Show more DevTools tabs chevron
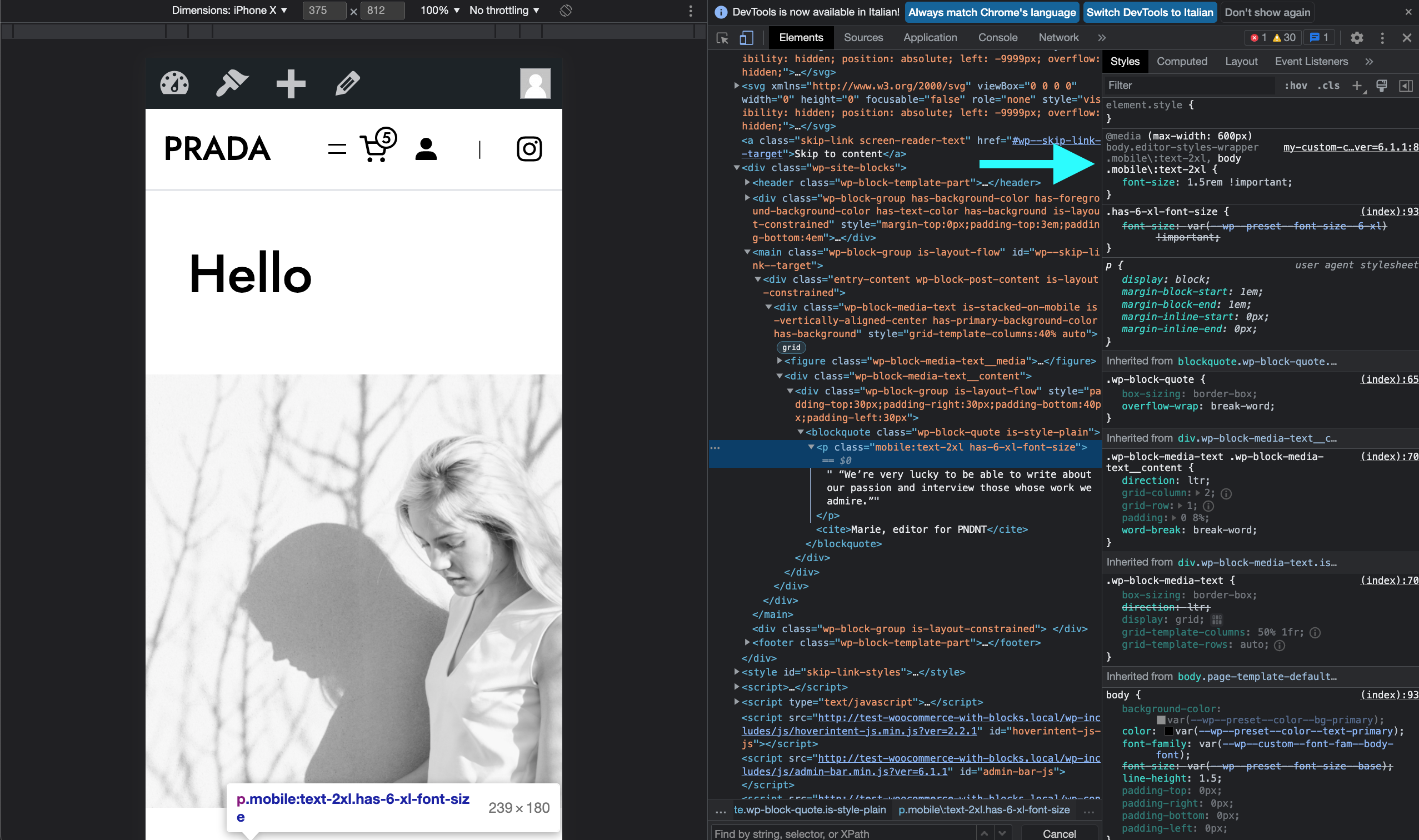 coord(1101,38)
